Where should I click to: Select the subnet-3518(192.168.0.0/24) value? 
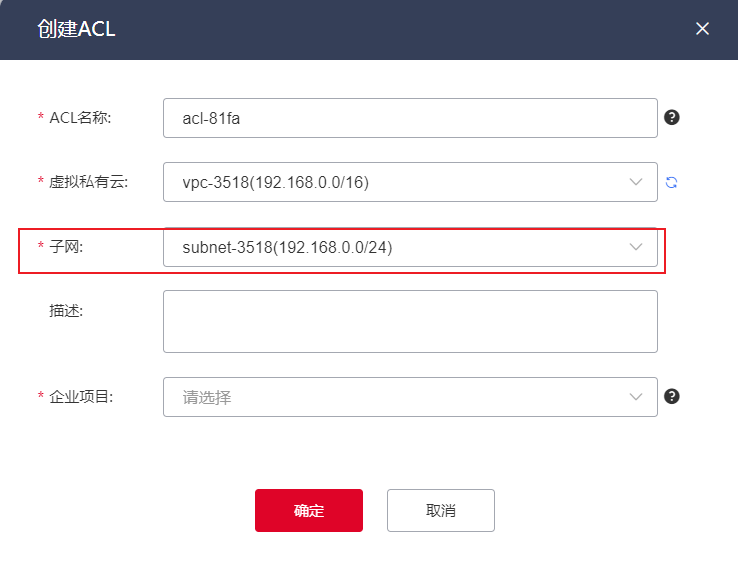(x=287, y=247)
